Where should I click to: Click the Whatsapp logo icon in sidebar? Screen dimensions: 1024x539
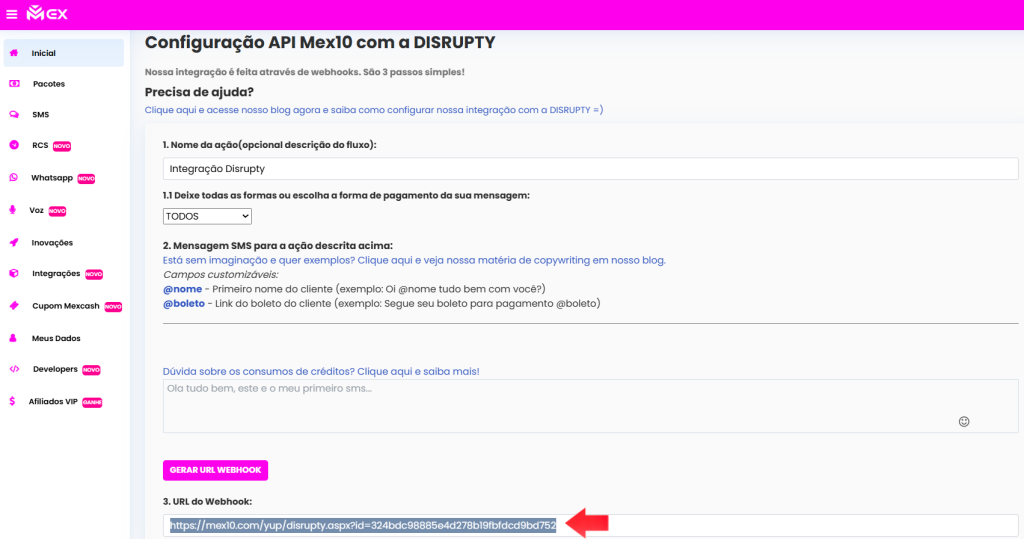click(x=14, y=178)
